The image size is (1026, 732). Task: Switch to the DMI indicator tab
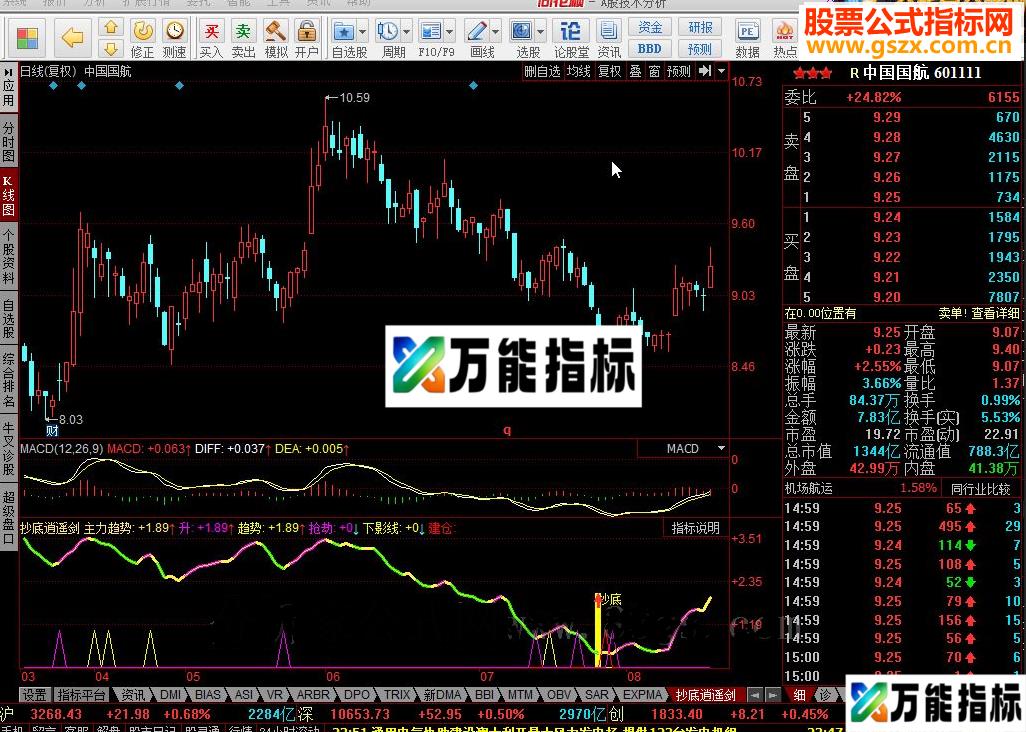pos(170,694)
